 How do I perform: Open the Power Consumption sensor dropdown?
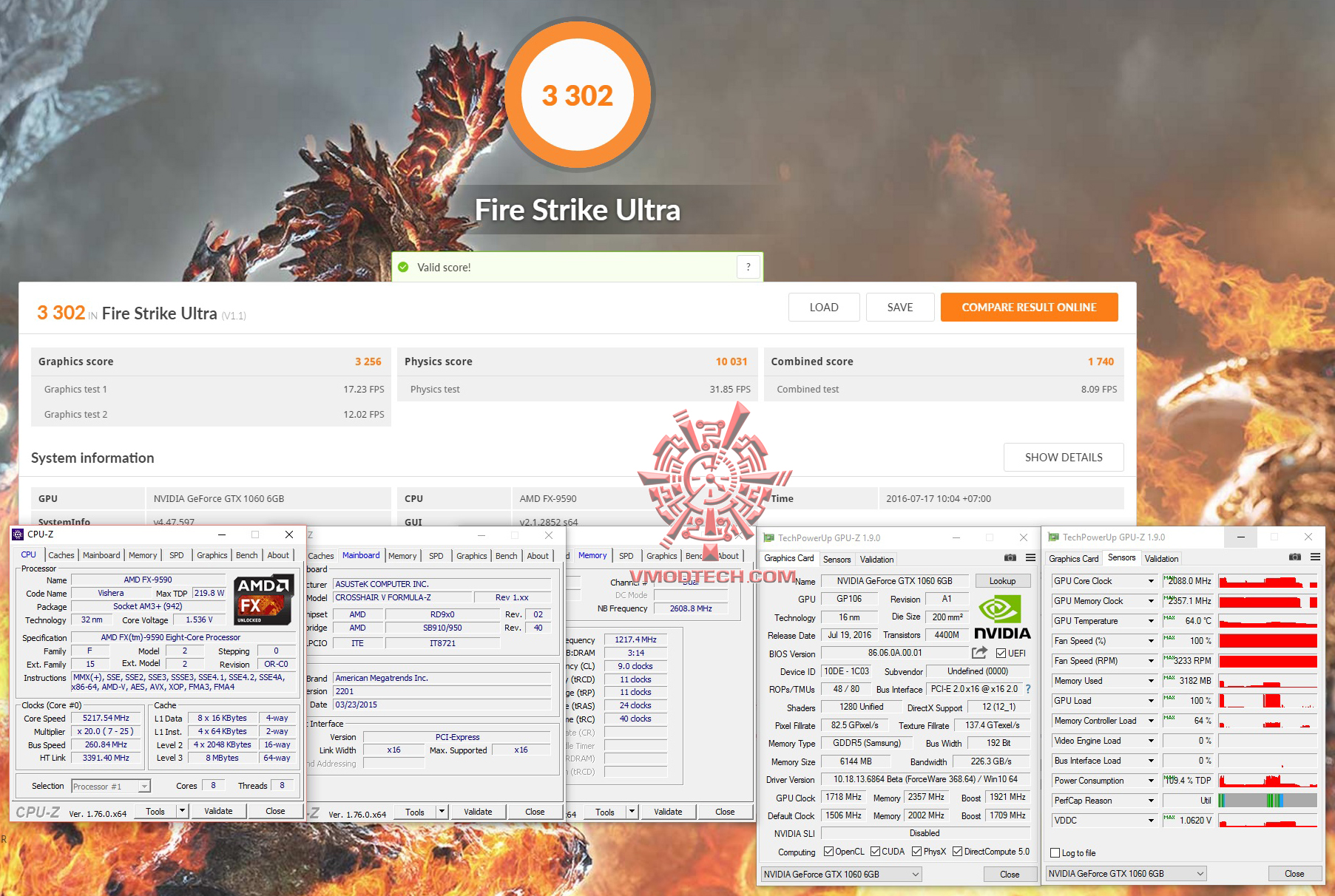pyautogui.click(x=1151, y=781)
